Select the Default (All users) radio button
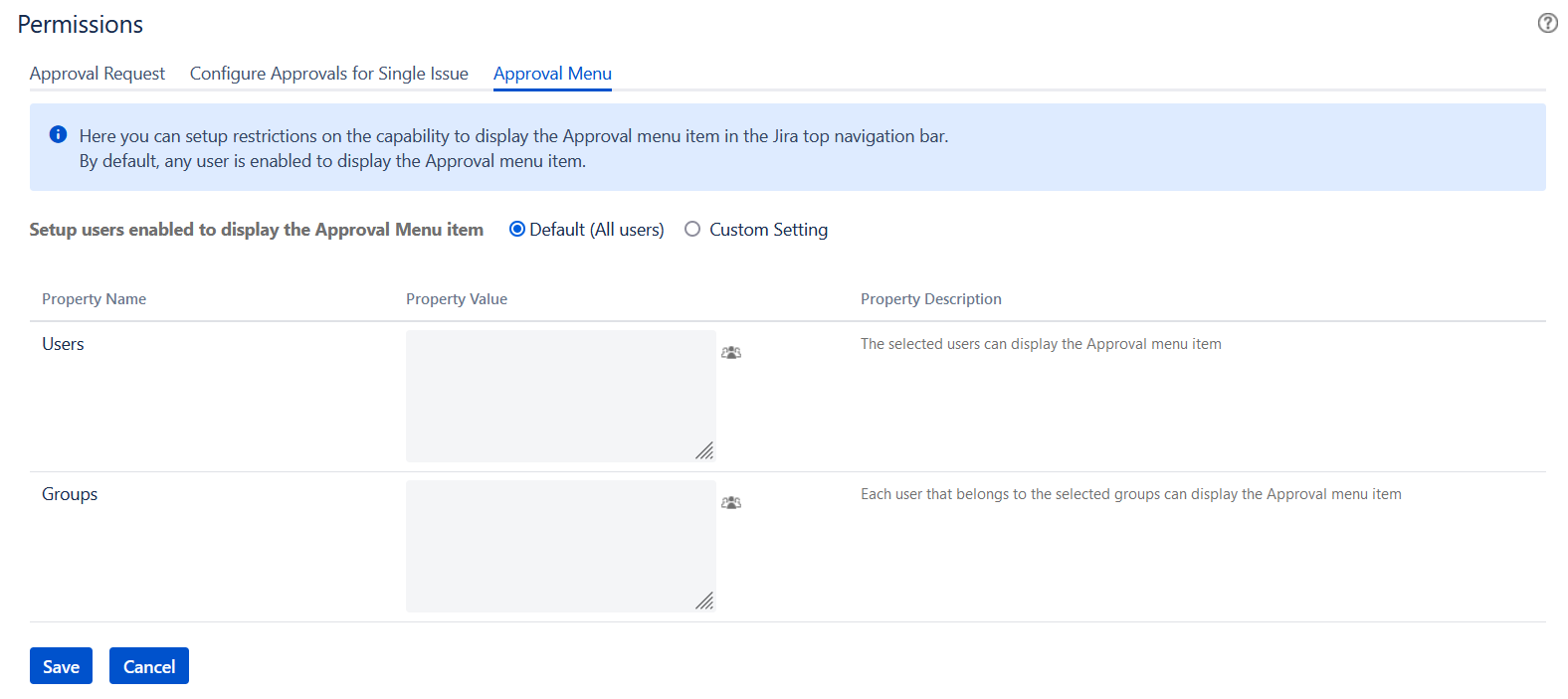The image size is (1568, 699). [x=517, y=230]
